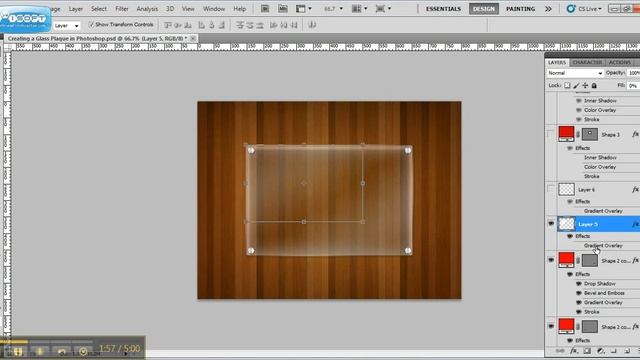
Task: Switch to the ACTIONS panel tab
Action: click(620, 62)
